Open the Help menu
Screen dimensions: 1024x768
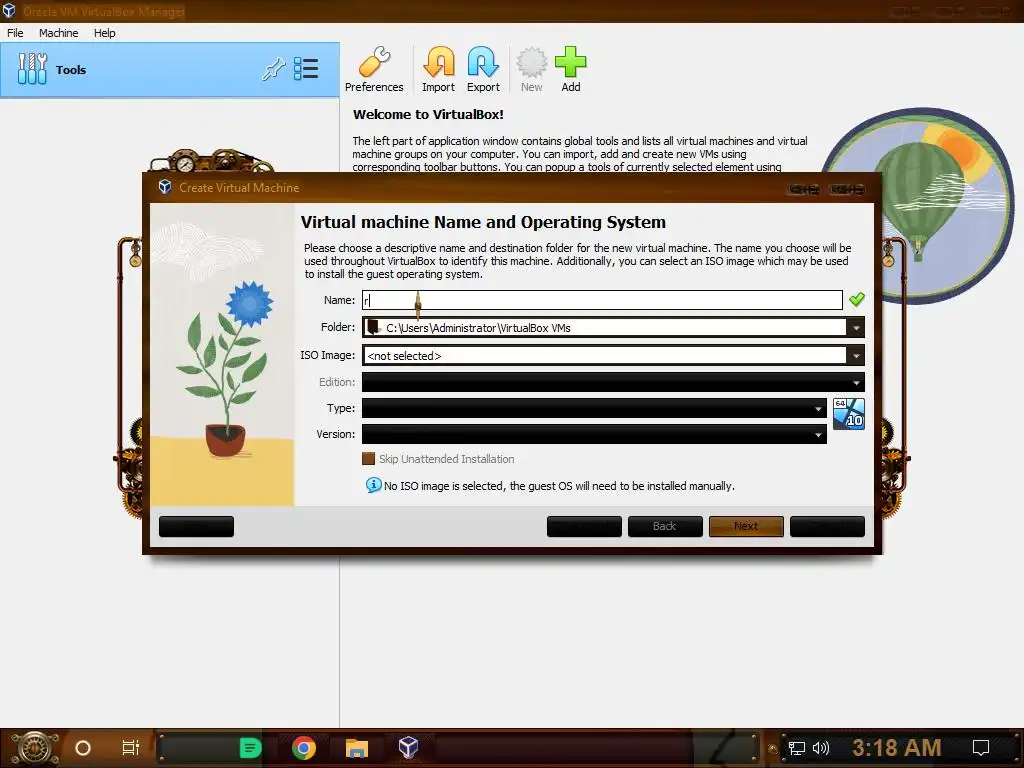coord(104,33)
